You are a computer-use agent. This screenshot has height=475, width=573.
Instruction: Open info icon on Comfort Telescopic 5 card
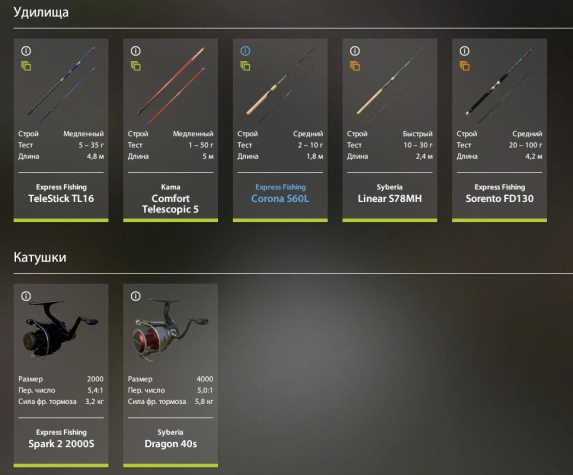pyautogui.click(x=136, y=51)
